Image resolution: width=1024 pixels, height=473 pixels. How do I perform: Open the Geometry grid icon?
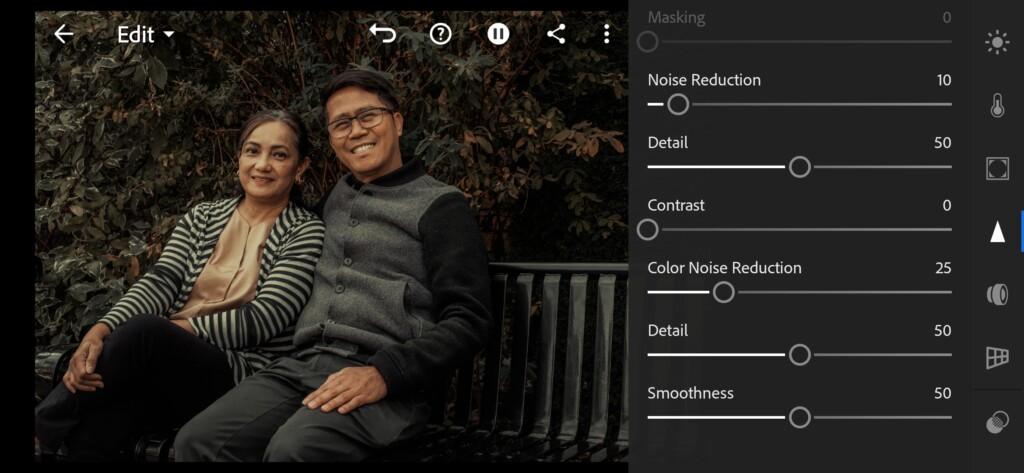997,357
